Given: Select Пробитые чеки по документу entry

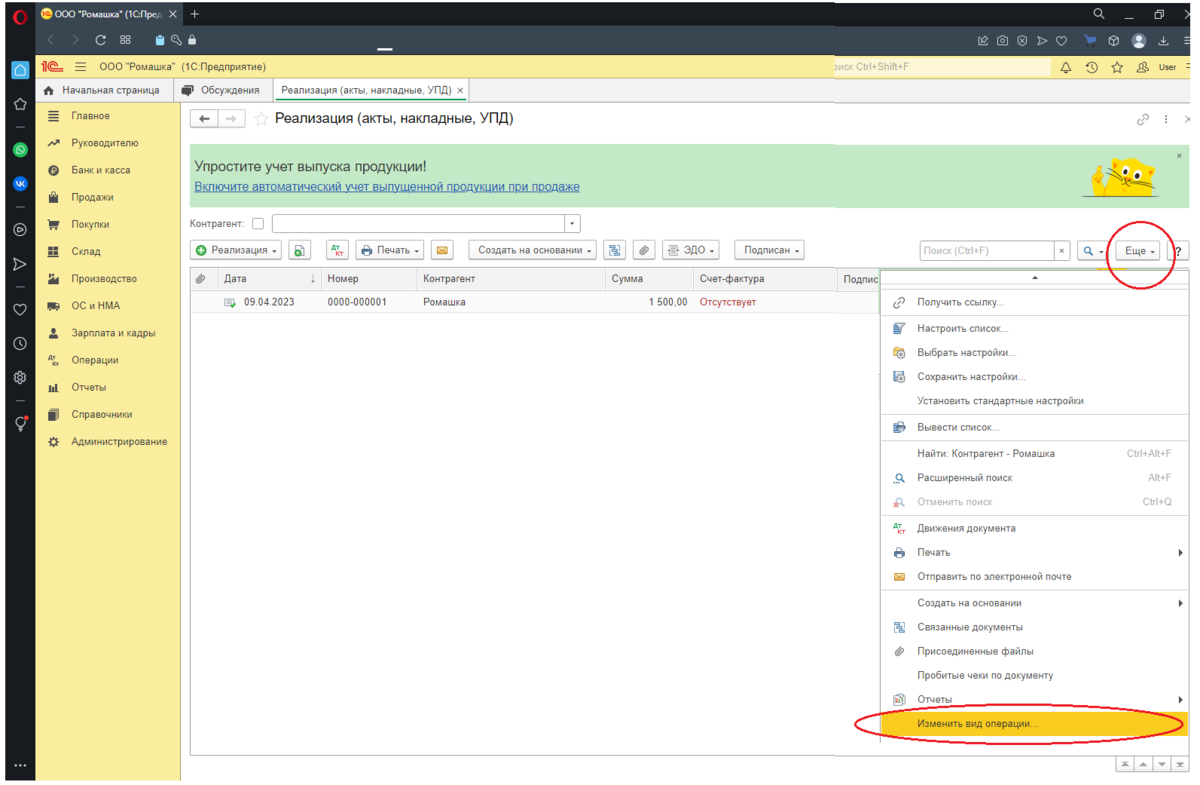Looking at the screenshot, I should 1035,675.
